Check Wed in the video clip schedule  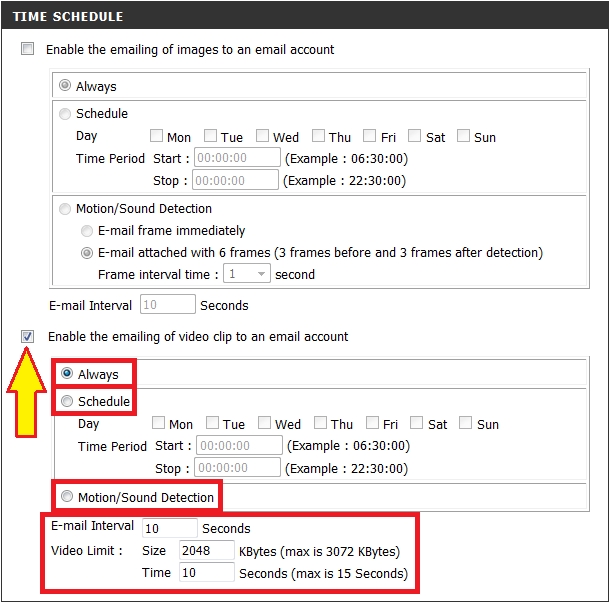(264, 424)
